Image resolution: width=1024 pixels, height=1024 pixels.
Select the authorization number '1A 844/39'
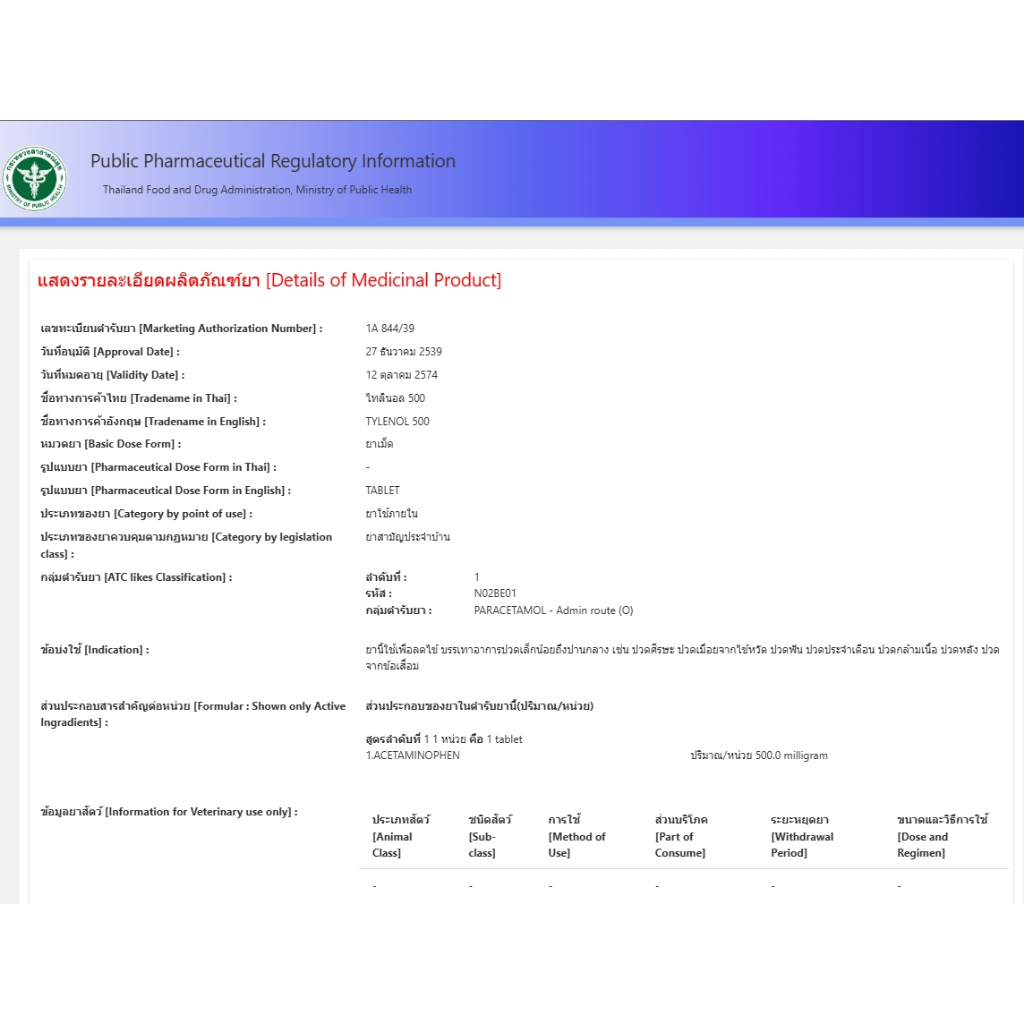pyautogui.click(x=390, y=328)
